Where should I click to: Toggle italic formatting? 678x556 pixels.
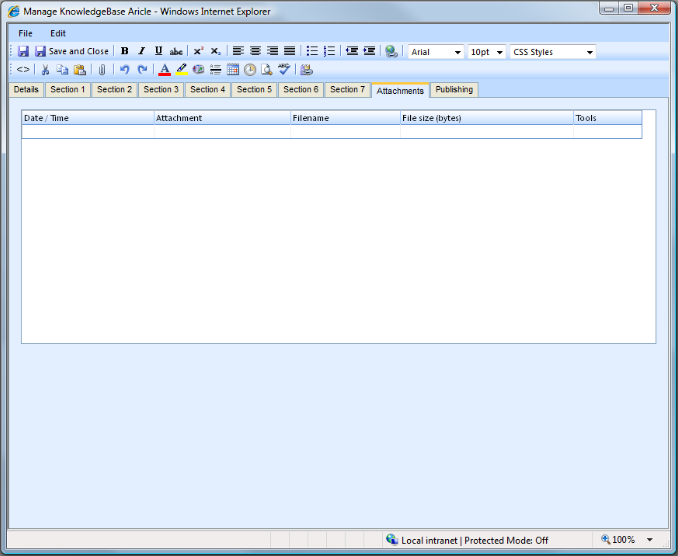[141, 51]
